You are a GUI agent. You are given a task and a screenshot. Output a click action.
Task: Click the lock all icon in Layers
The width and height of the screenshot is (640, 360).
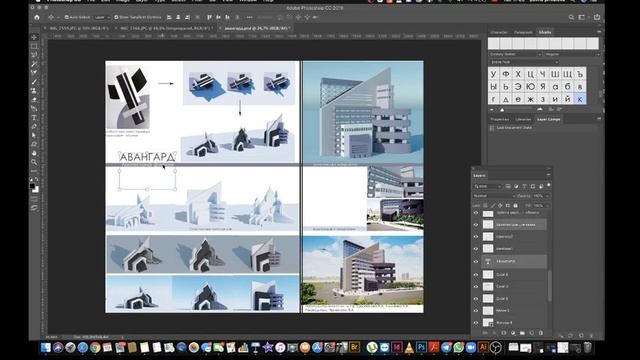(516, 206)
